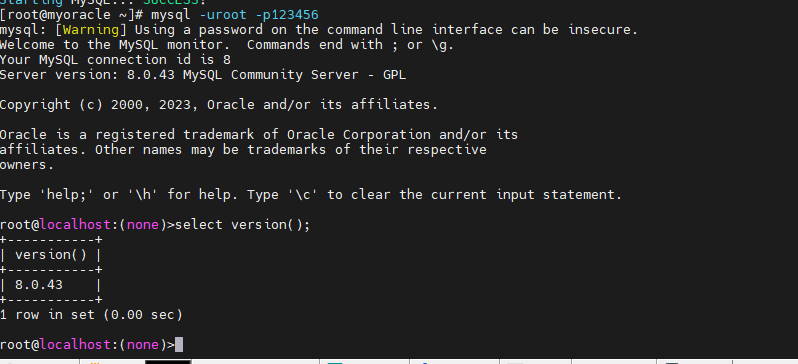Click the teal icon taskbar item
798x364 pixels.
coord(335,362)
